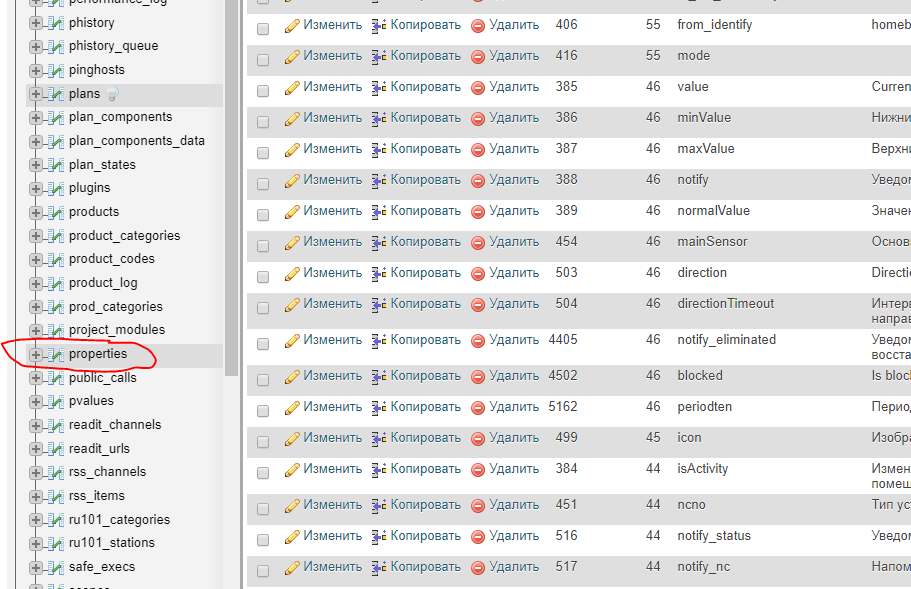Click the ID cell '4405'
Image resolution: width=911 pixels, height=589 pixels.
[x=563, y=340]
